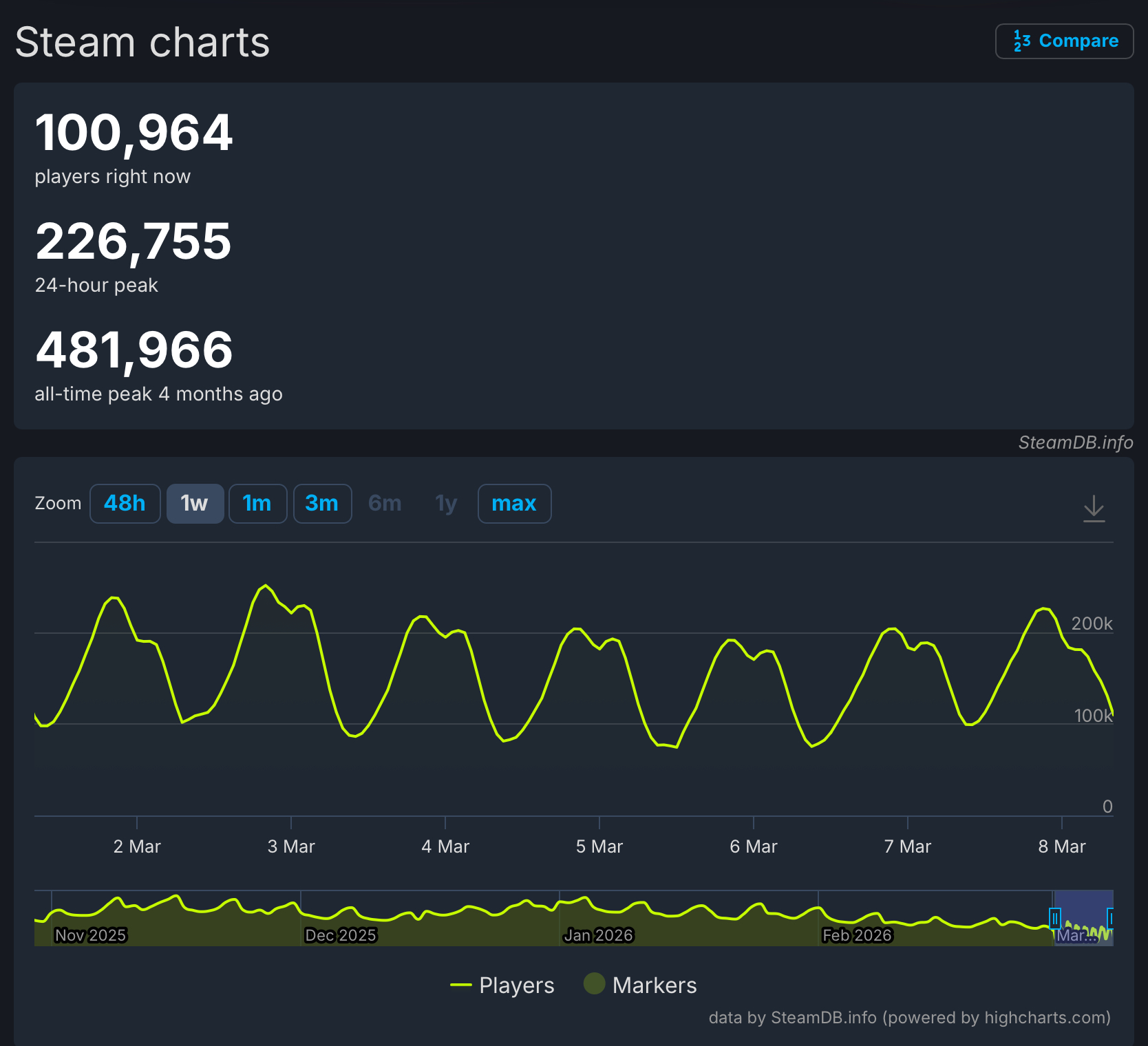This screenshot has width=1148, height=1046.
Task: Click the left navigator range handle
Action: (x=1054, y=918)
